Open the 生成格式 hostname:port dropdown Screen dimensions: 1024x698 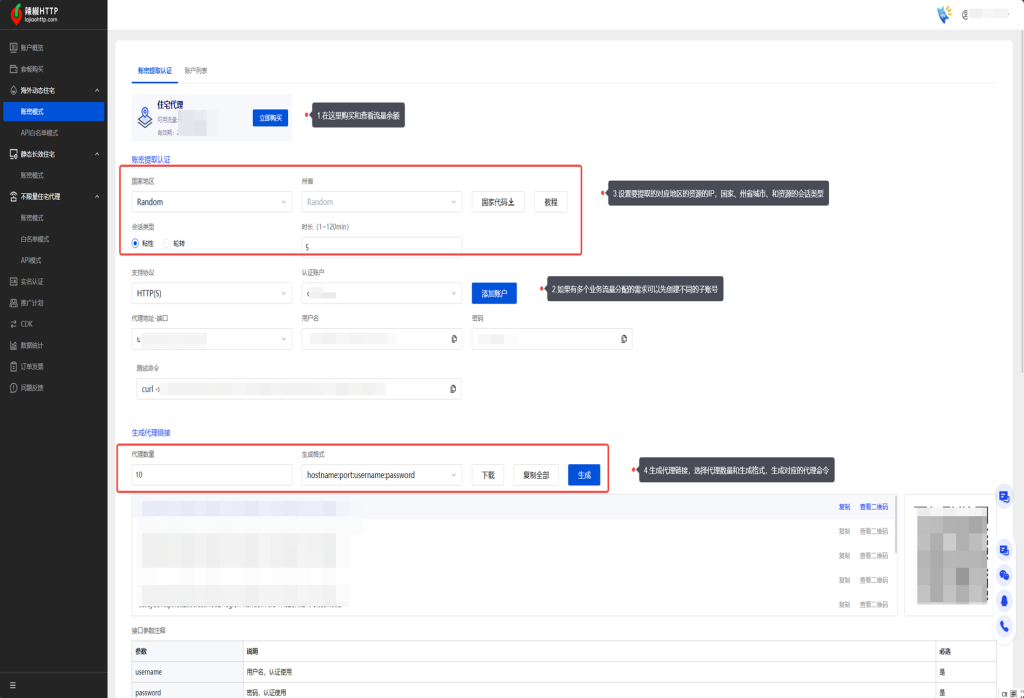click(381, 475)
